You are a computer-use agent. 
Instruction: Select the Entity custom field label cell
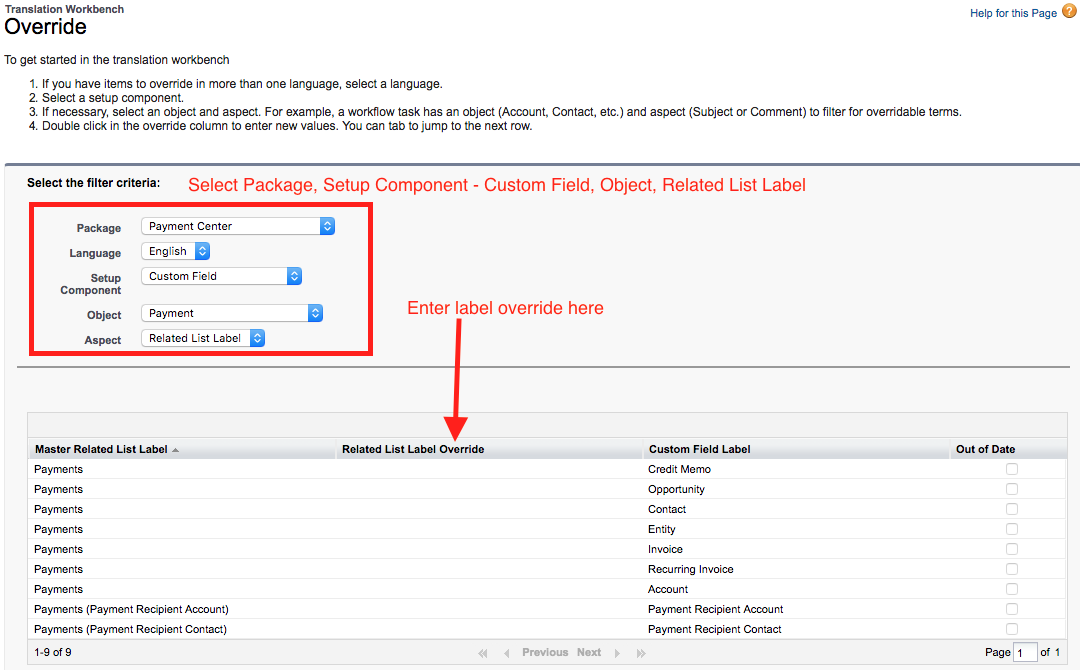[x=661, y=529]
